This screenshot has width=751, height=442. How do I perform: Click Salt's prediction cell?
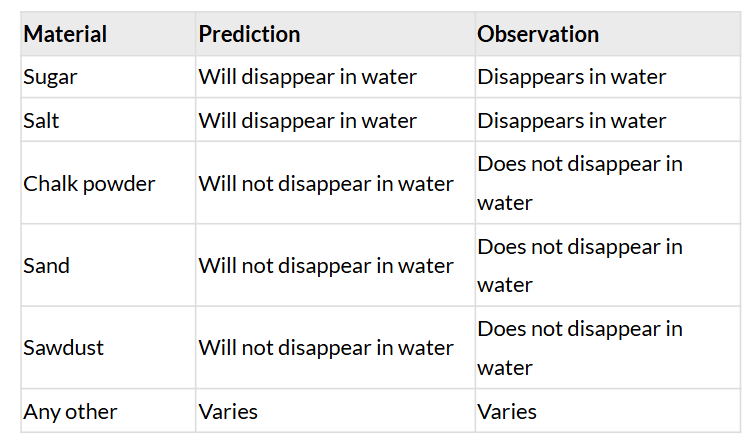pyautogui.click(x=307, y=120)
